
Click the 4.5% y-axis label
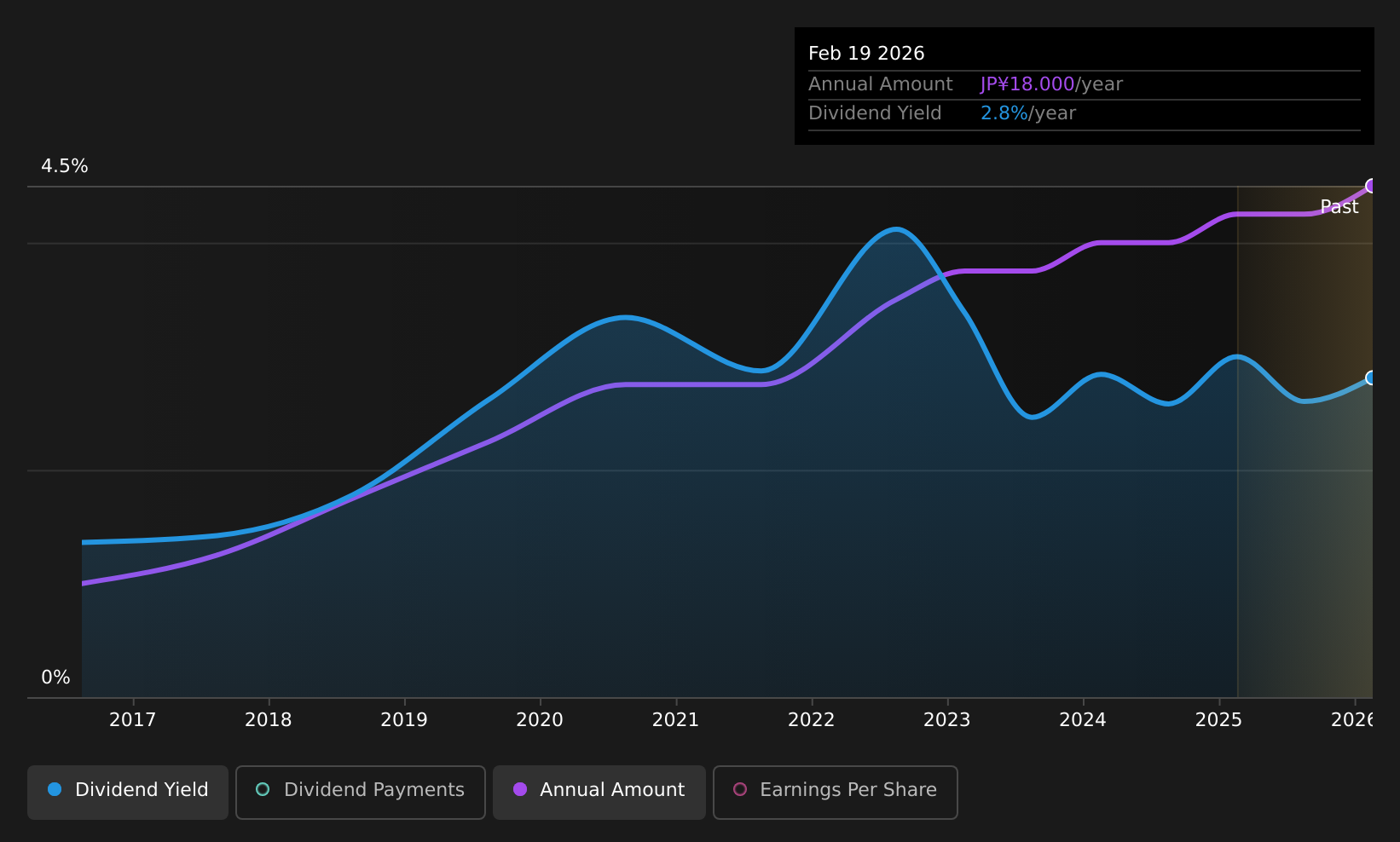[x=65, y=166]
